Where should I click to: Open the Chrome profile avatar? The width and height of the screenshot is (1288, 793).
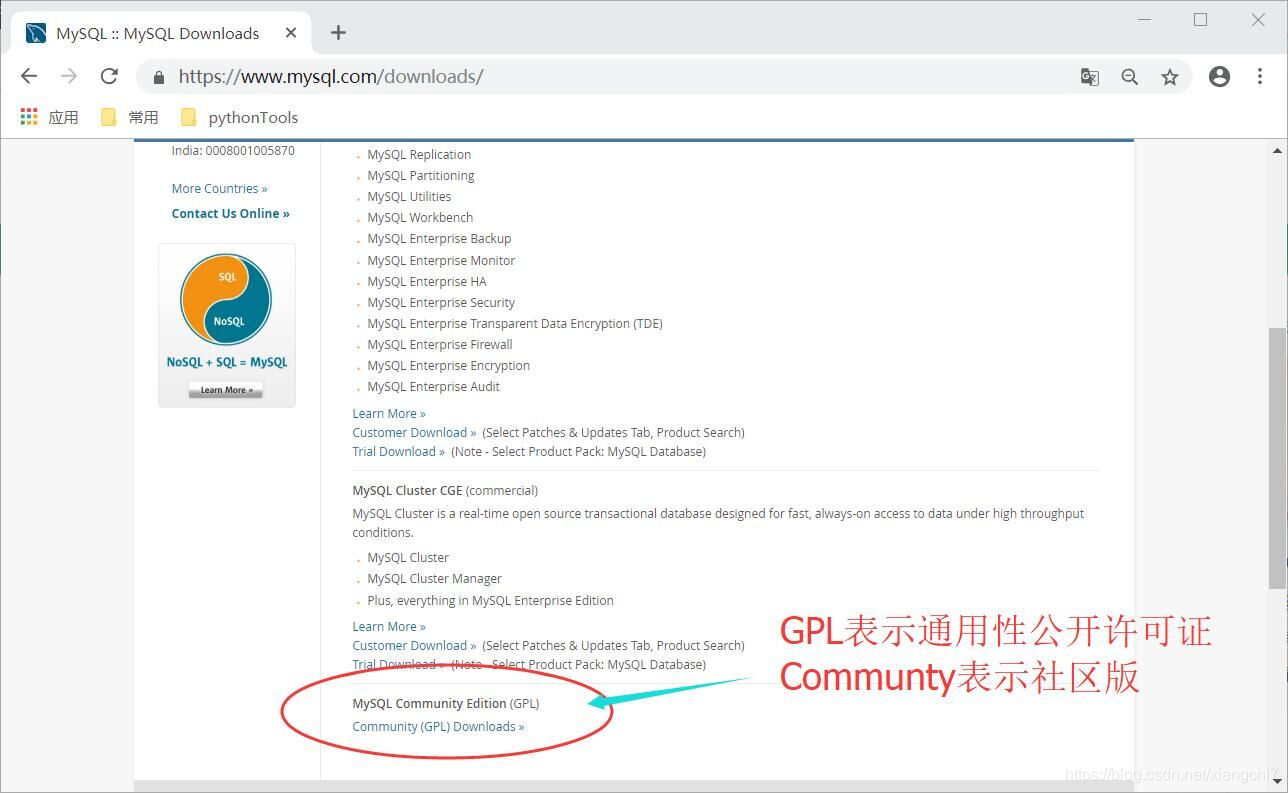coord(1219,76)
